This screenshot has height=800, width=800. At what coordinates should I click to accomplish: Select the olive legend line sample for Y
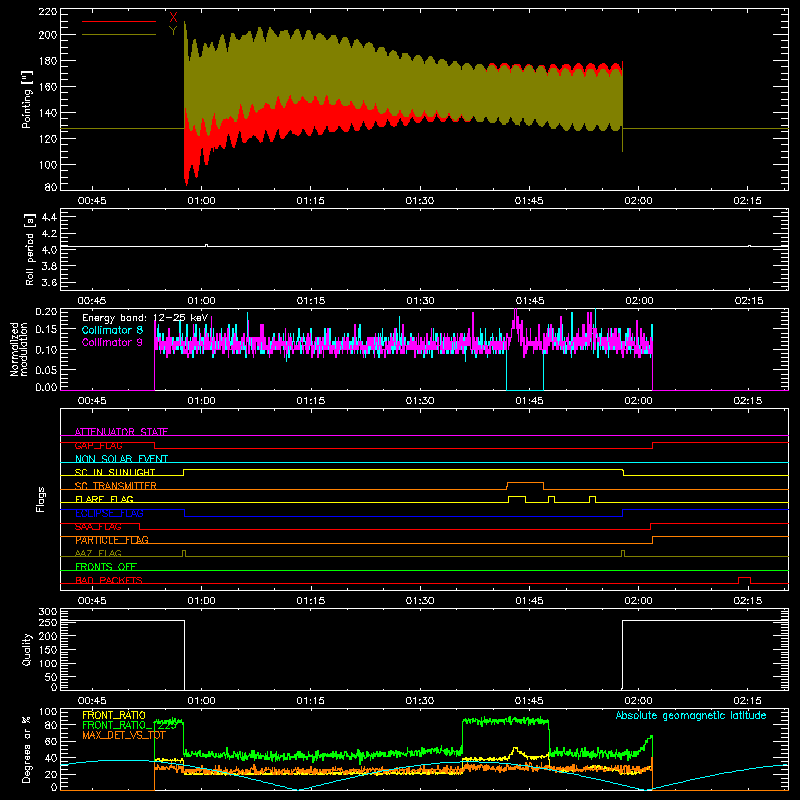119,35
